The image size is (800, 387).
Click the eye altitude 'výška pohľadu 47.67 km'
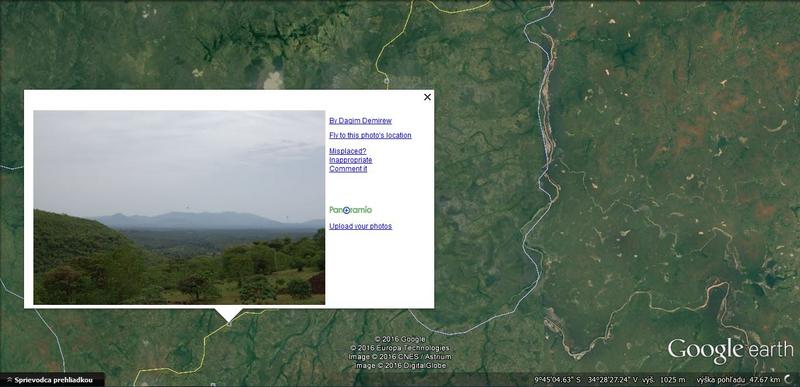(x=738, y=380)
